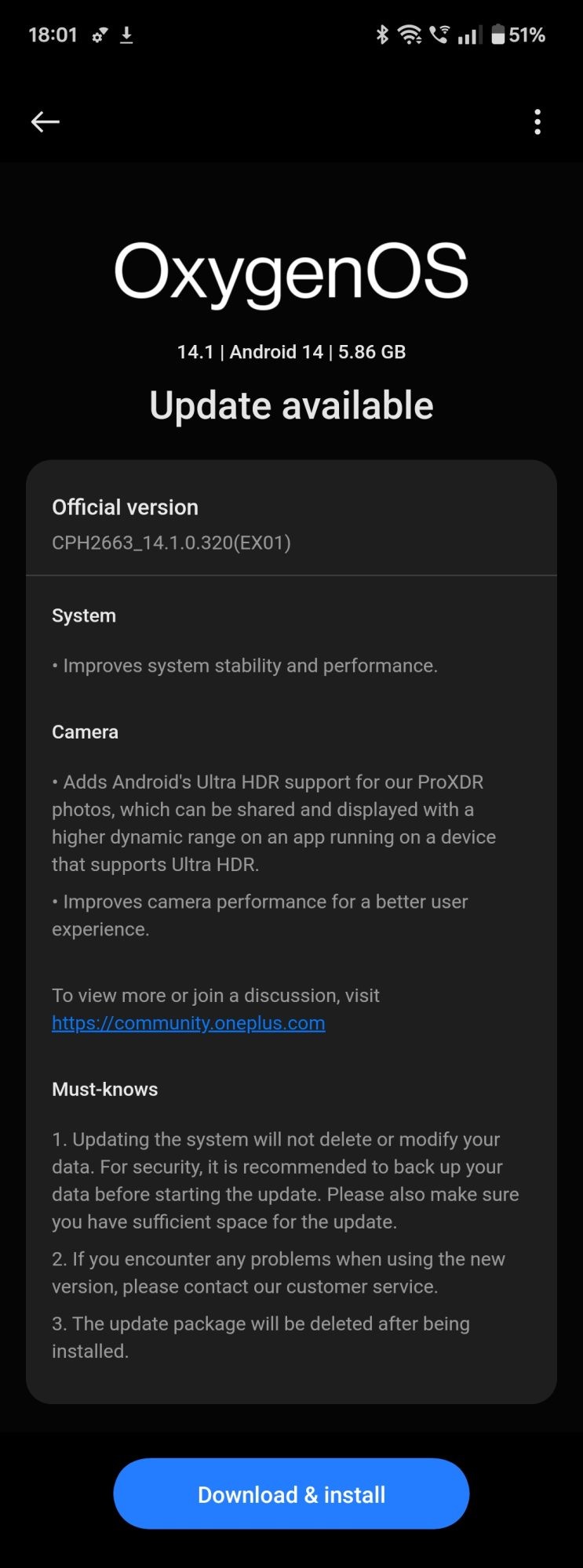Tap the cellular signal bars icon
Viewport: 583px width, 1568px height.
(469, 35)
